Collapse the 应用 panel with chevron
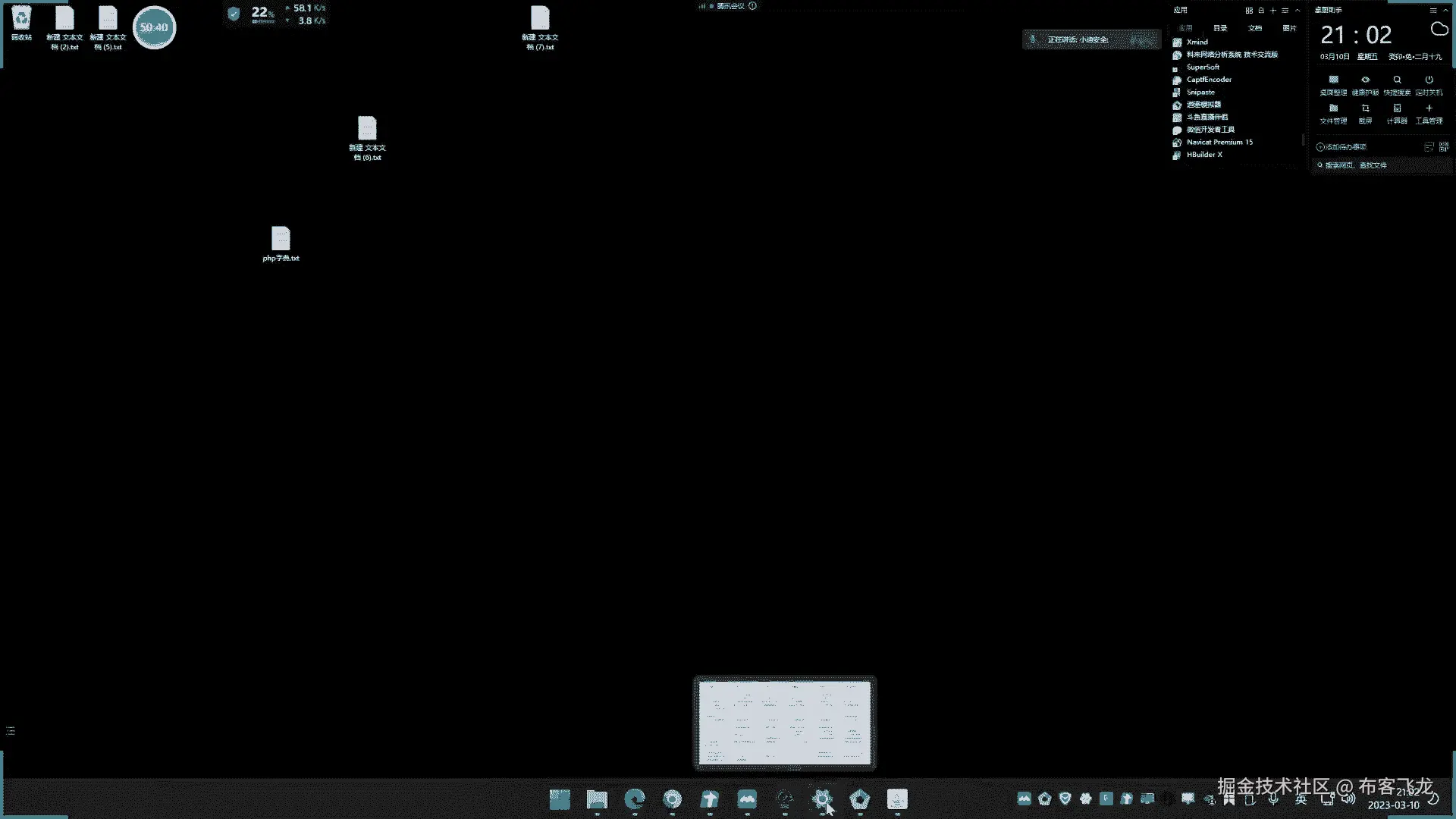 coord(1298,11)
